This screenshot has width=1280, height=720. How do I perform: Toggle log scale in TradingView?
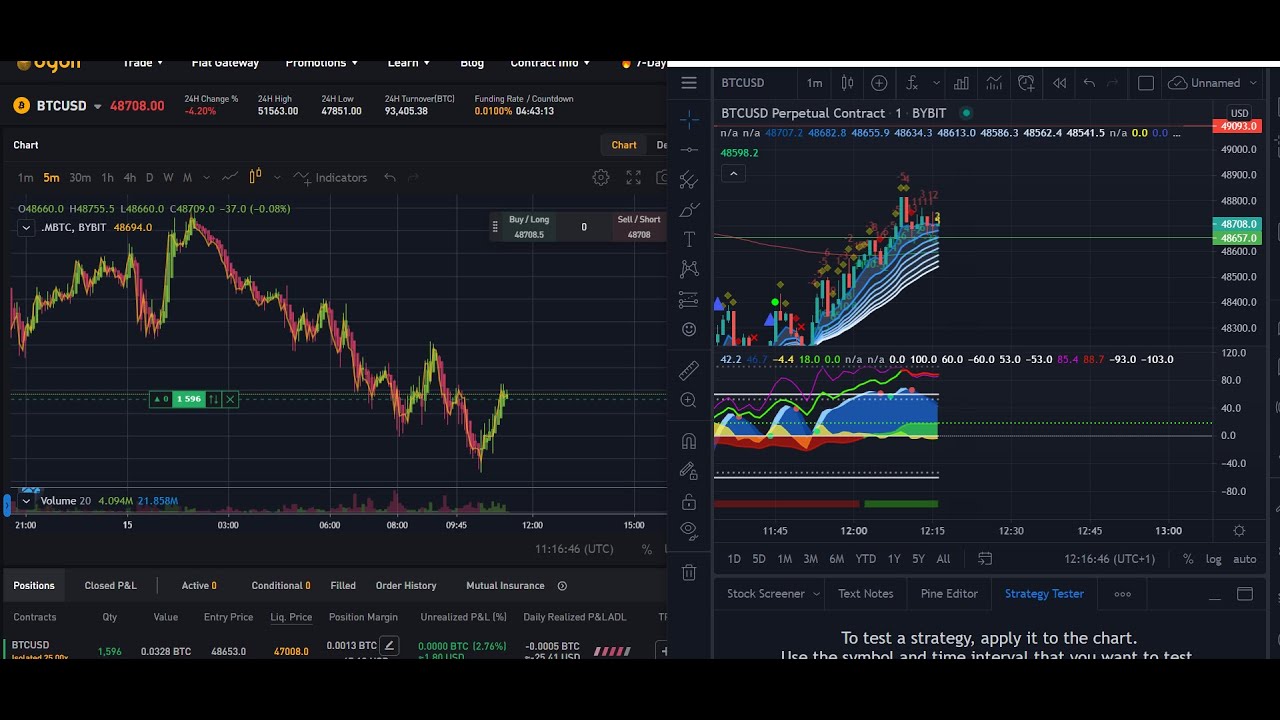coord(1213,559)
